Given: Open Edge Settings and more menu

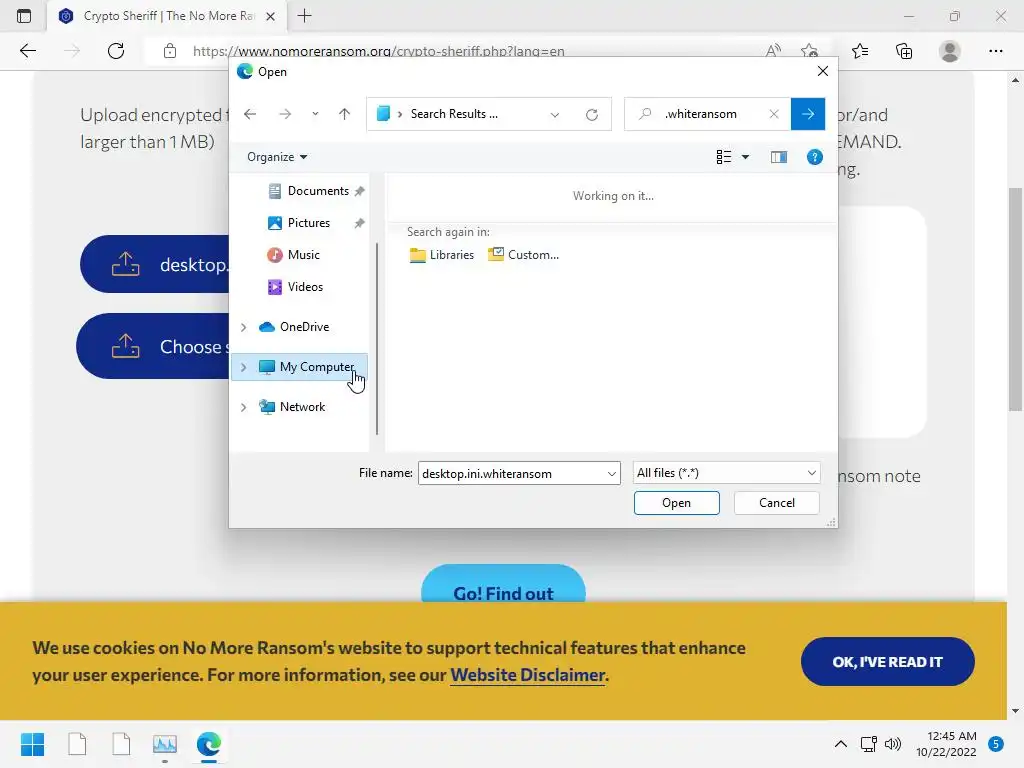Looking at the screenshot, I should [995, 51].
